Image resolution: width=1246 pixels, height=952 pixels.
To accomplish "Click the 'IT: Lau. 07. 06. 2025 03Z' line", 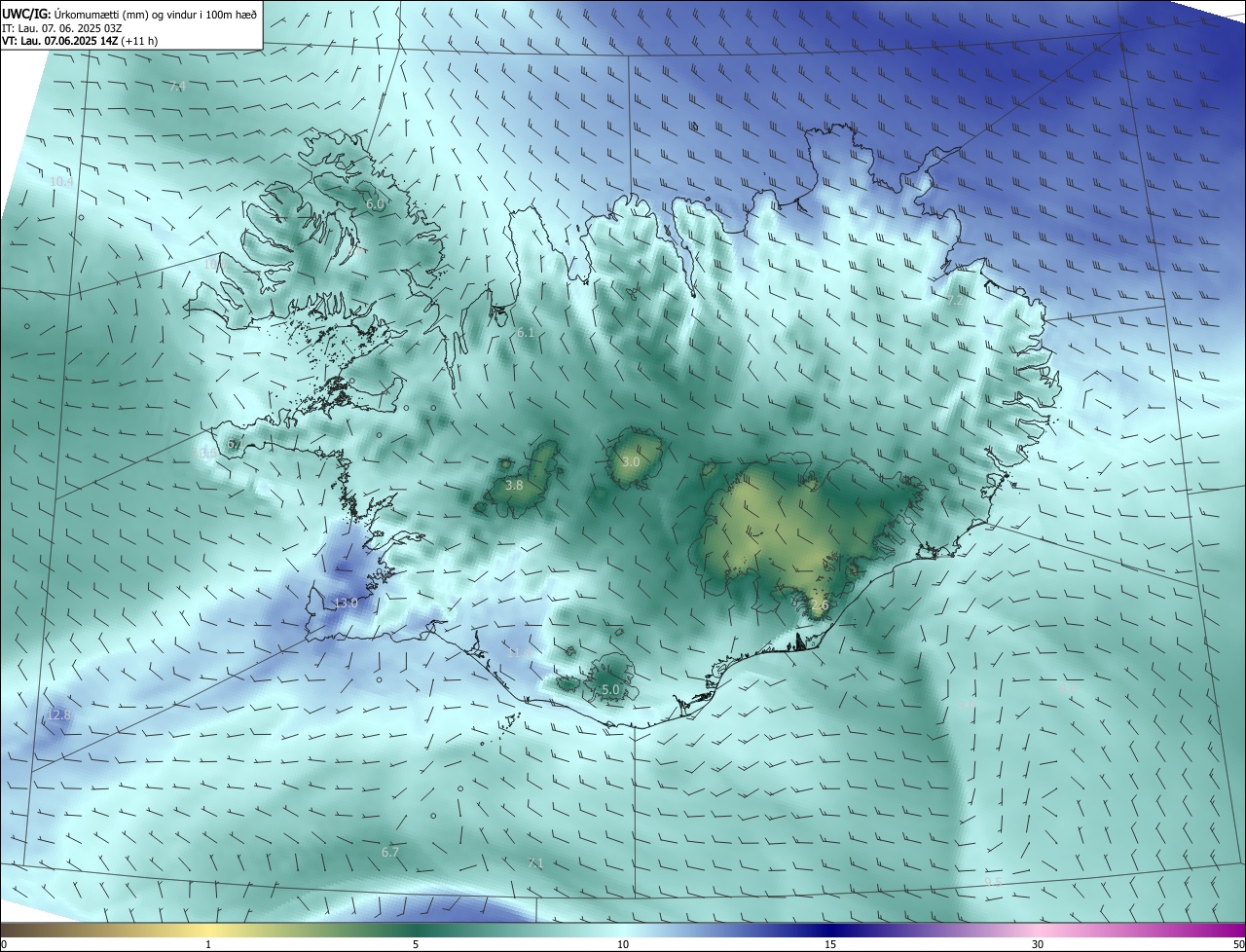I will pos(62,27).
